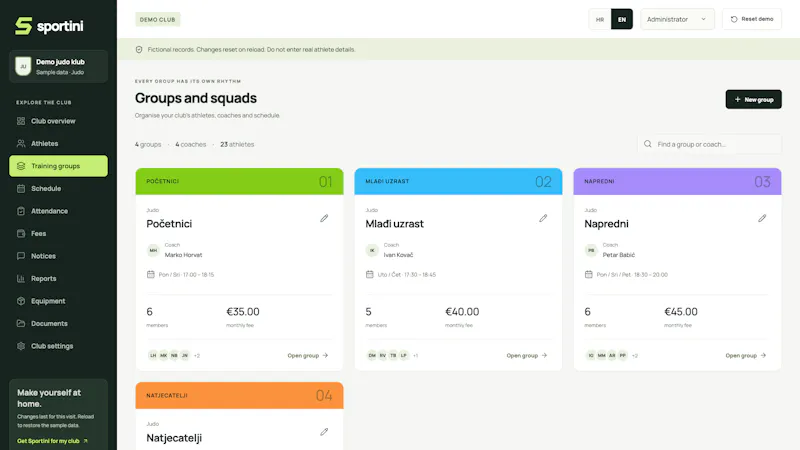This screenshot has height=450, width=800.
Task: Click the €35.00 monthly fee
Action: click(243, 312)
